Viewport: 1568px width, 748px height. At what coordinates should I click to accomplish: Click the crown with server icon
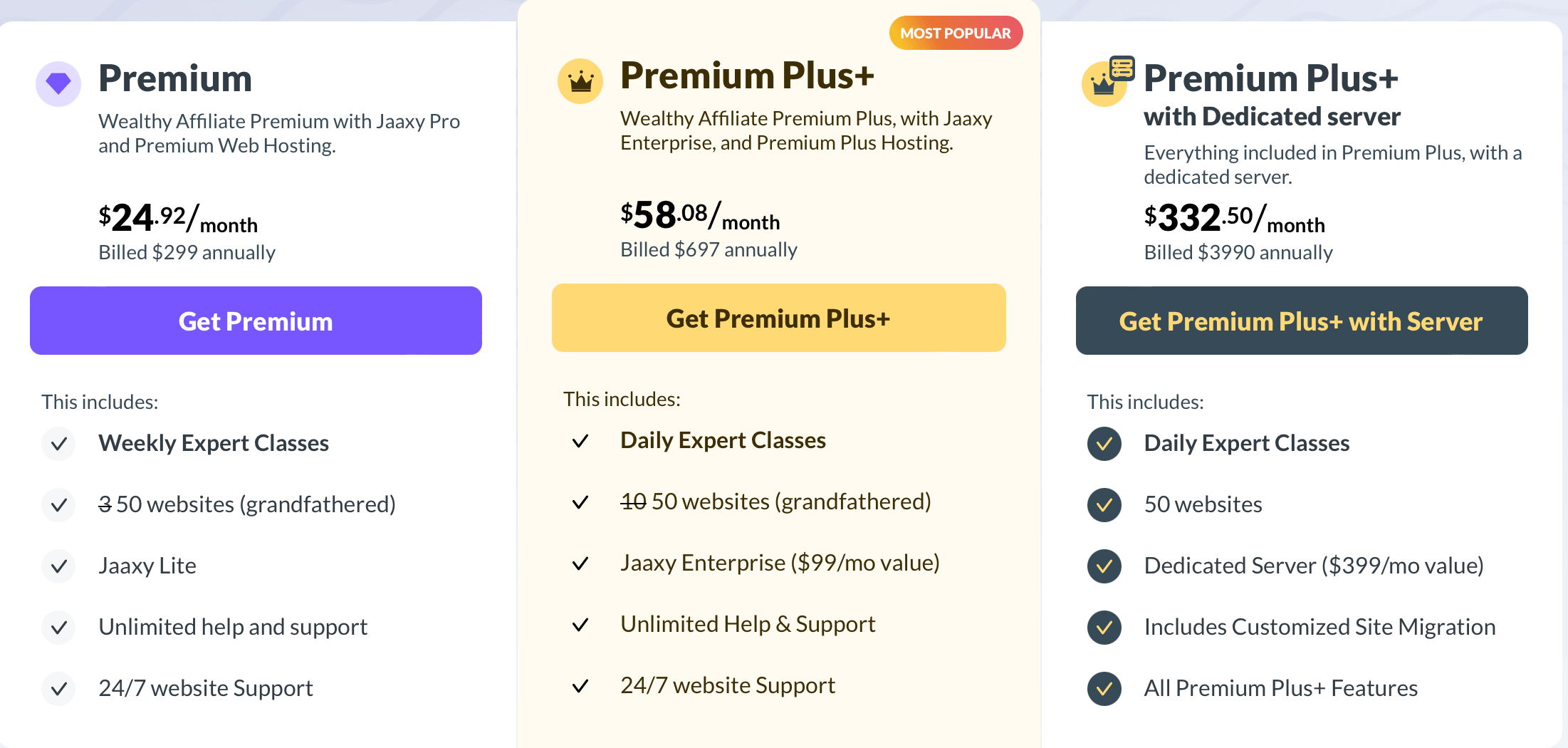pyautogui.click(x=1107, y=81)
